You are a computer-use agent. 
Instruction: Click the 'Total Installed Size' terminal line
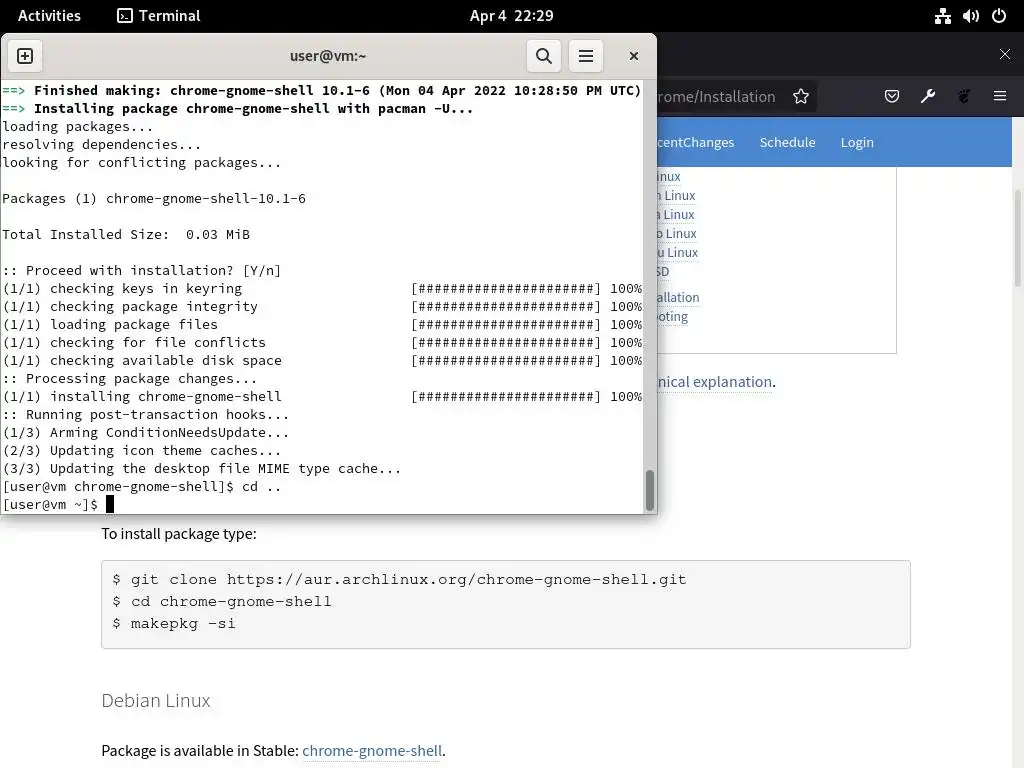point(126,234)
